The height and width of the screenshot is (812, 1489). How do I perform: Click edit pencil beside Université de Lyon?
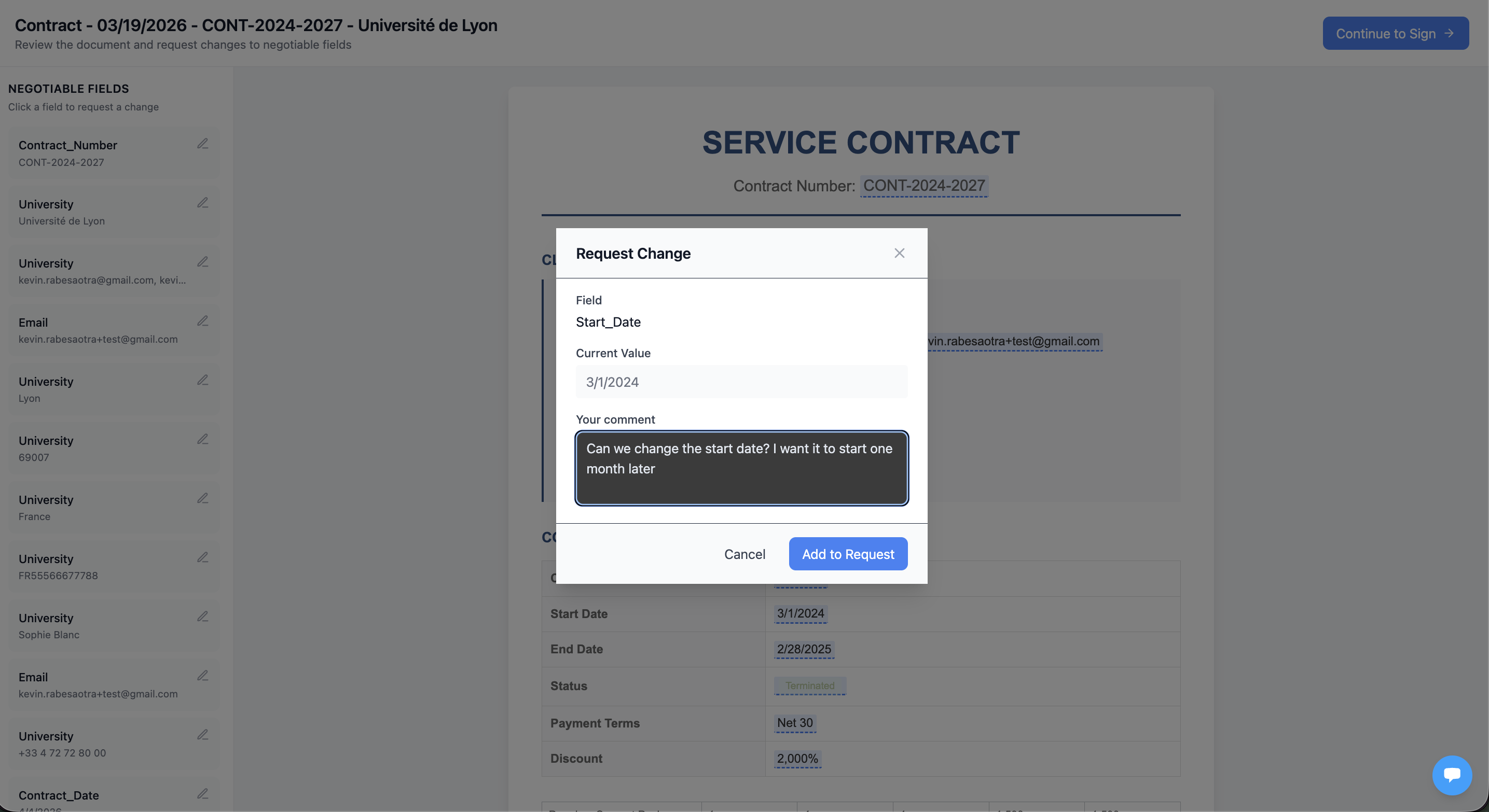202,203
